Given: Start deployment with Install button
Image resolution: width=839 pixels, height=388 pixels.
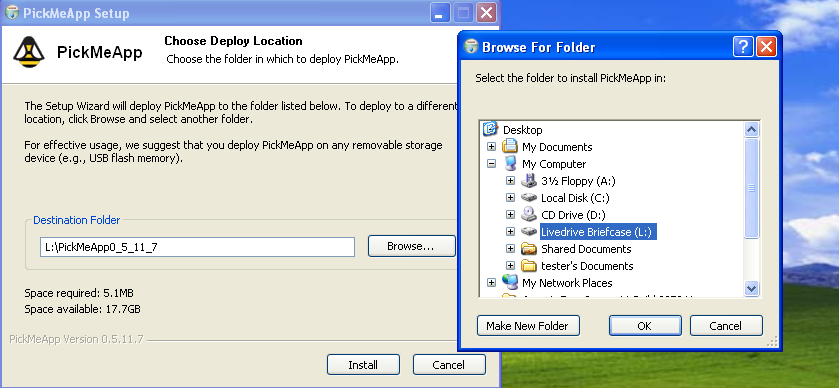Looking at the screenshot, I should point(363,365).
